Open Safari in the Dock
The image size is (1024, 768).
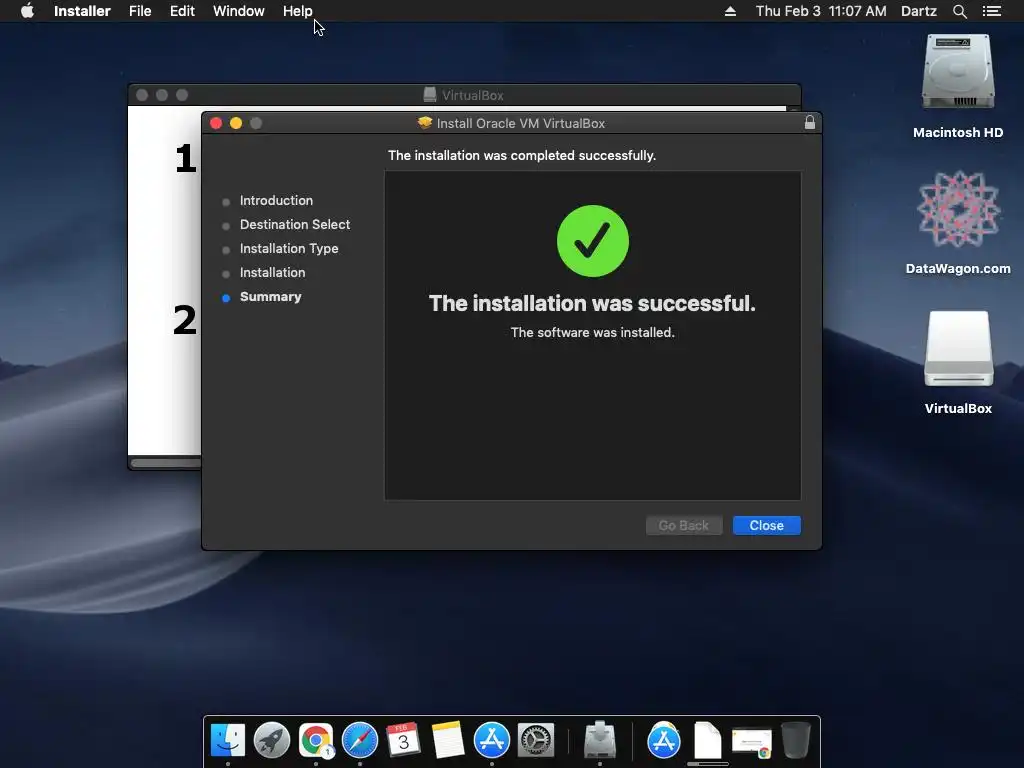[x=360, y=740]
